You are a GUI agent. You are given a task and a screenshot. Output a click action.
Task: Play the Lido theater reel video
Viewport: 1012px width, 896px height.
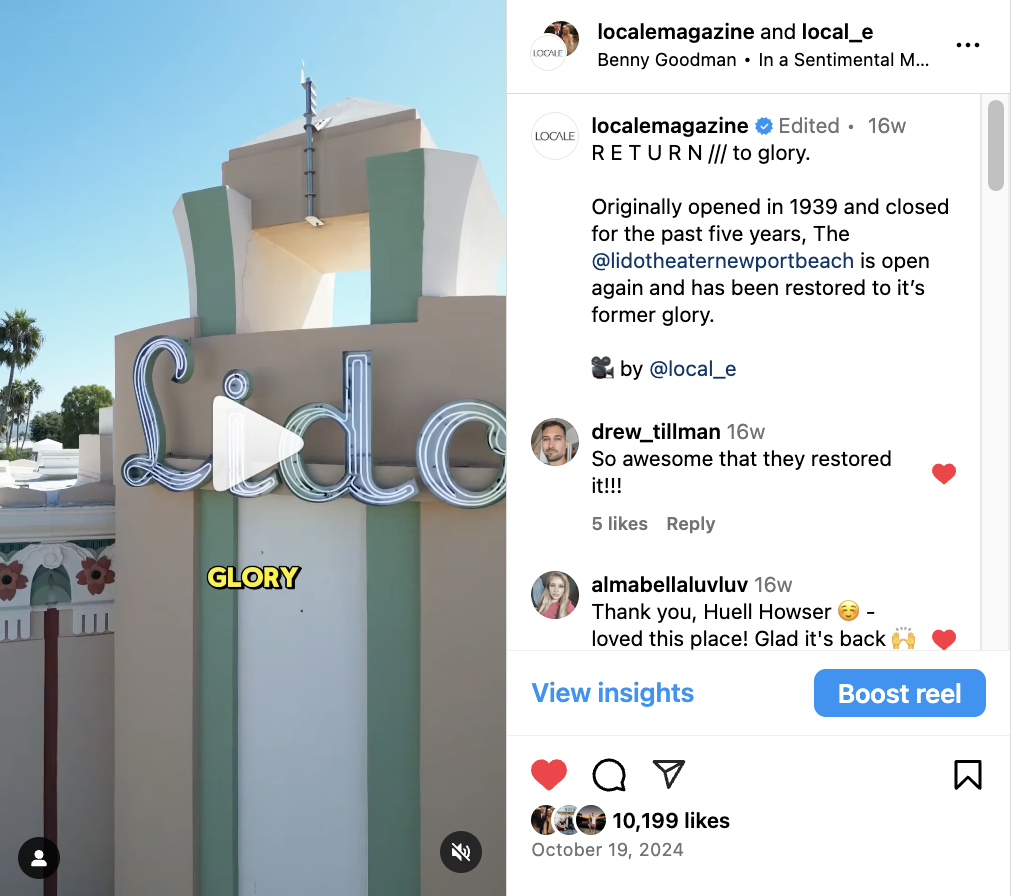[258, 443]
